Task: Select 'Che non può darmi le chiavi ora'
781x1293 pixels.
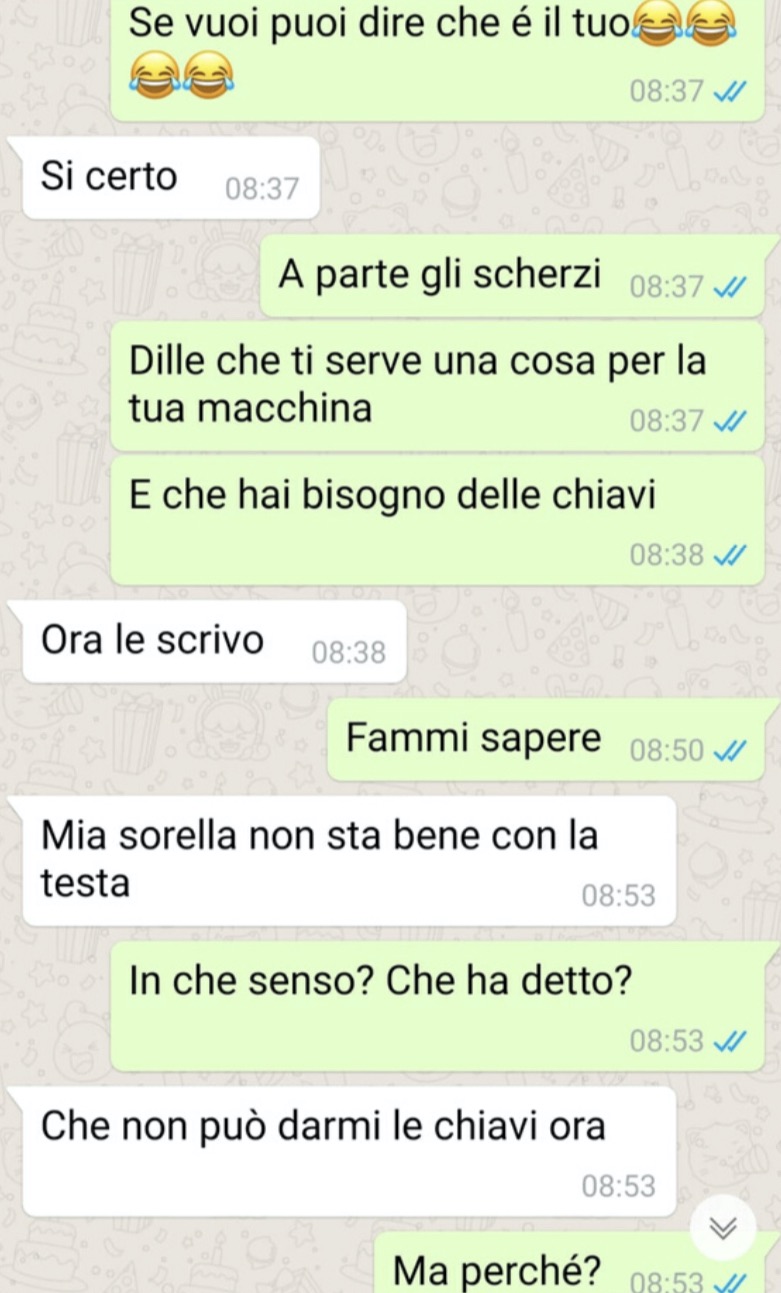Action: point(349,1152)
